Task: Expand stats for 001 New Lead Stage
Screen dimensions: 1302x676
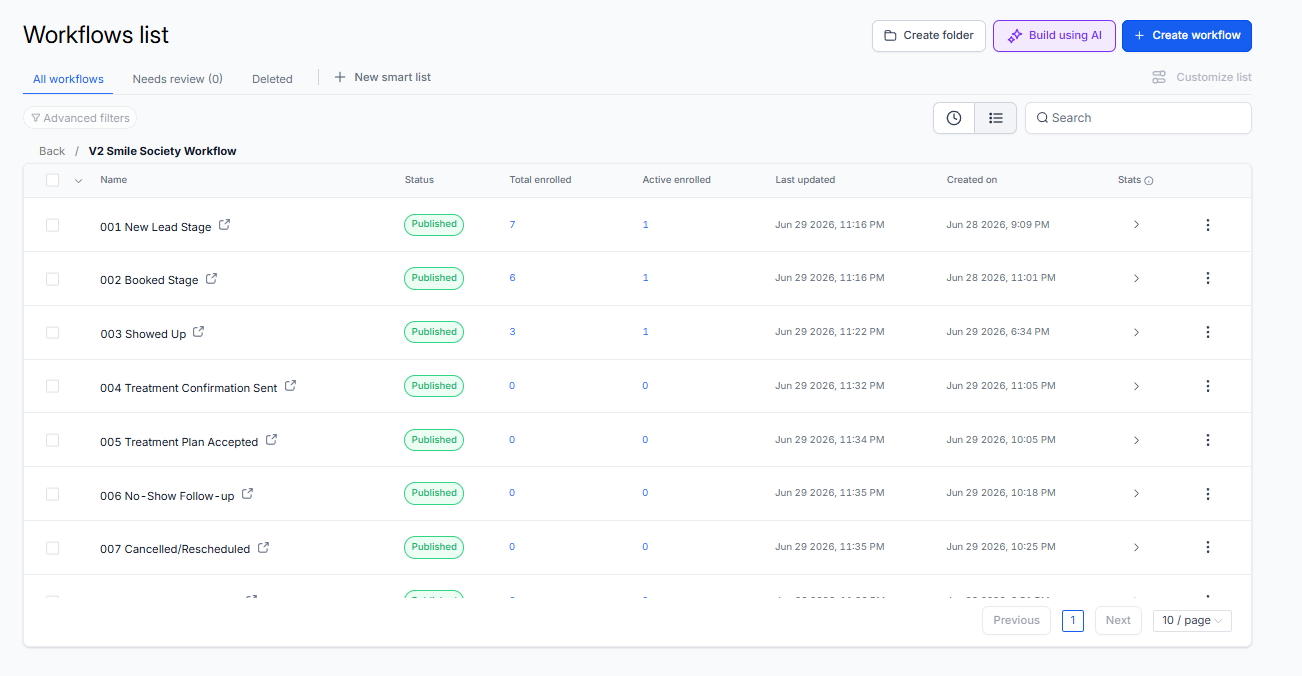Action: pyautogui.click(x=1136, y=225)
